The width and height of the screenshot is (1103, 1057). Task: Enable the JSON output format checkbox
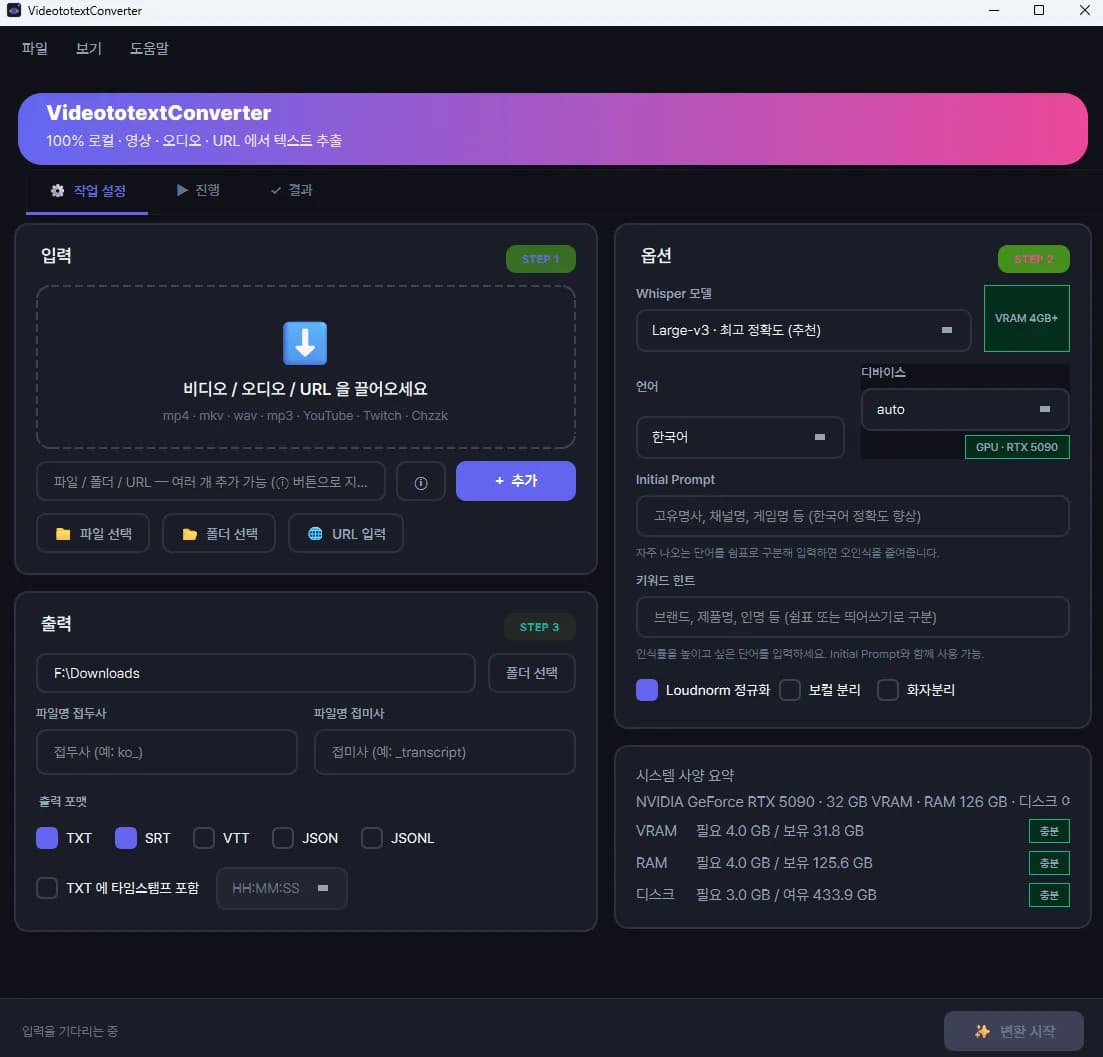[x=283, y=838]
